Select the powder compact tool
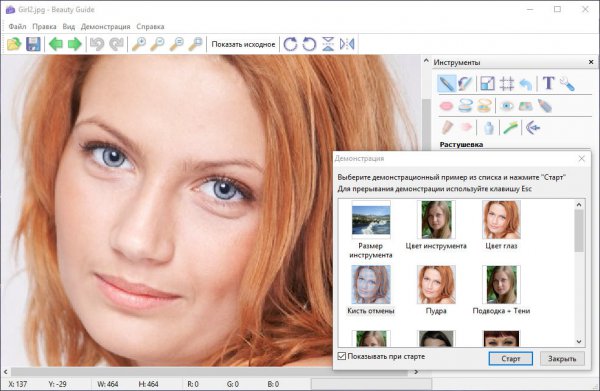600x391 pixels. [x=465, y=106]
